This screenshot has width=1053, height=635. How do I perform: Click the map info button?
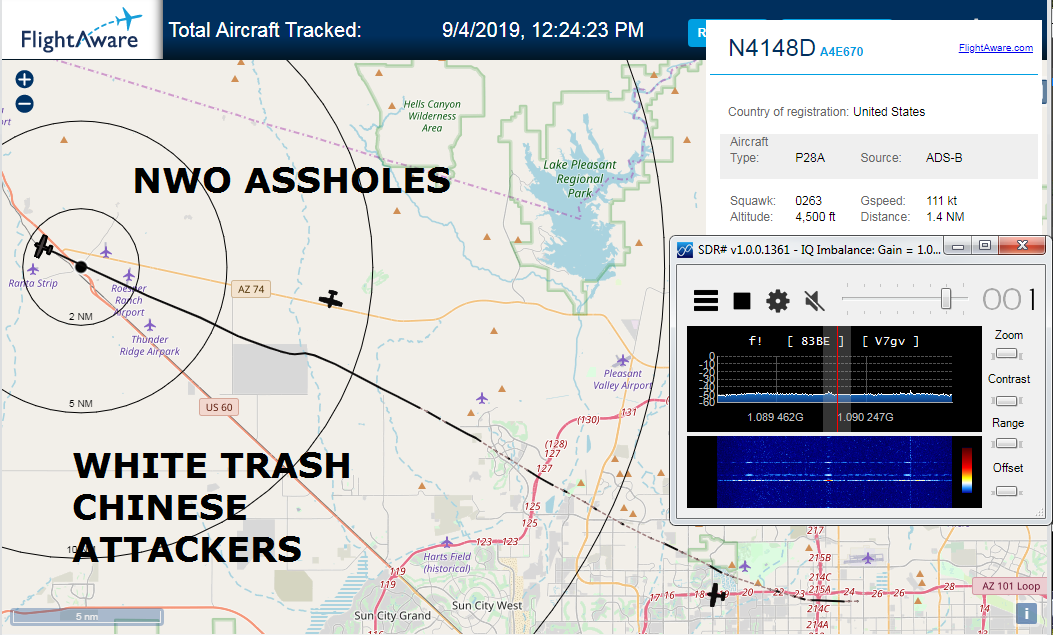coord(1026,614)
